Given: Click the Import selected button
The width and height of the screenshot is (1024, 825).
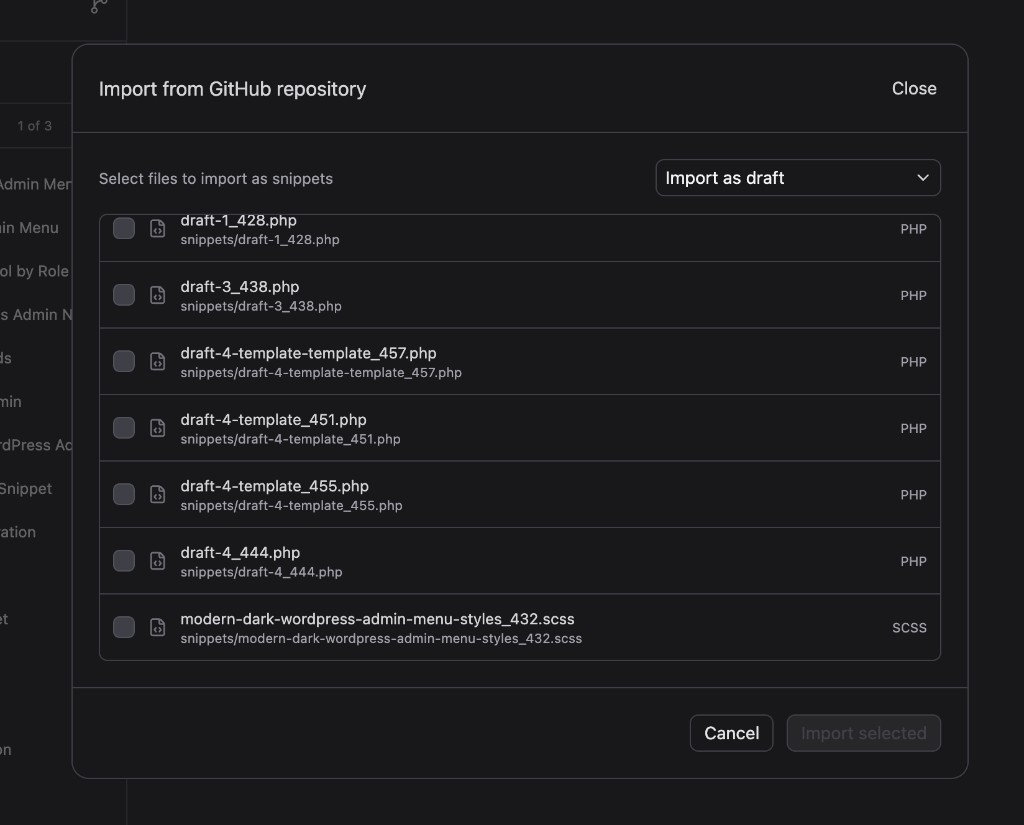Looking at the screenshot, I should (863, 732).
